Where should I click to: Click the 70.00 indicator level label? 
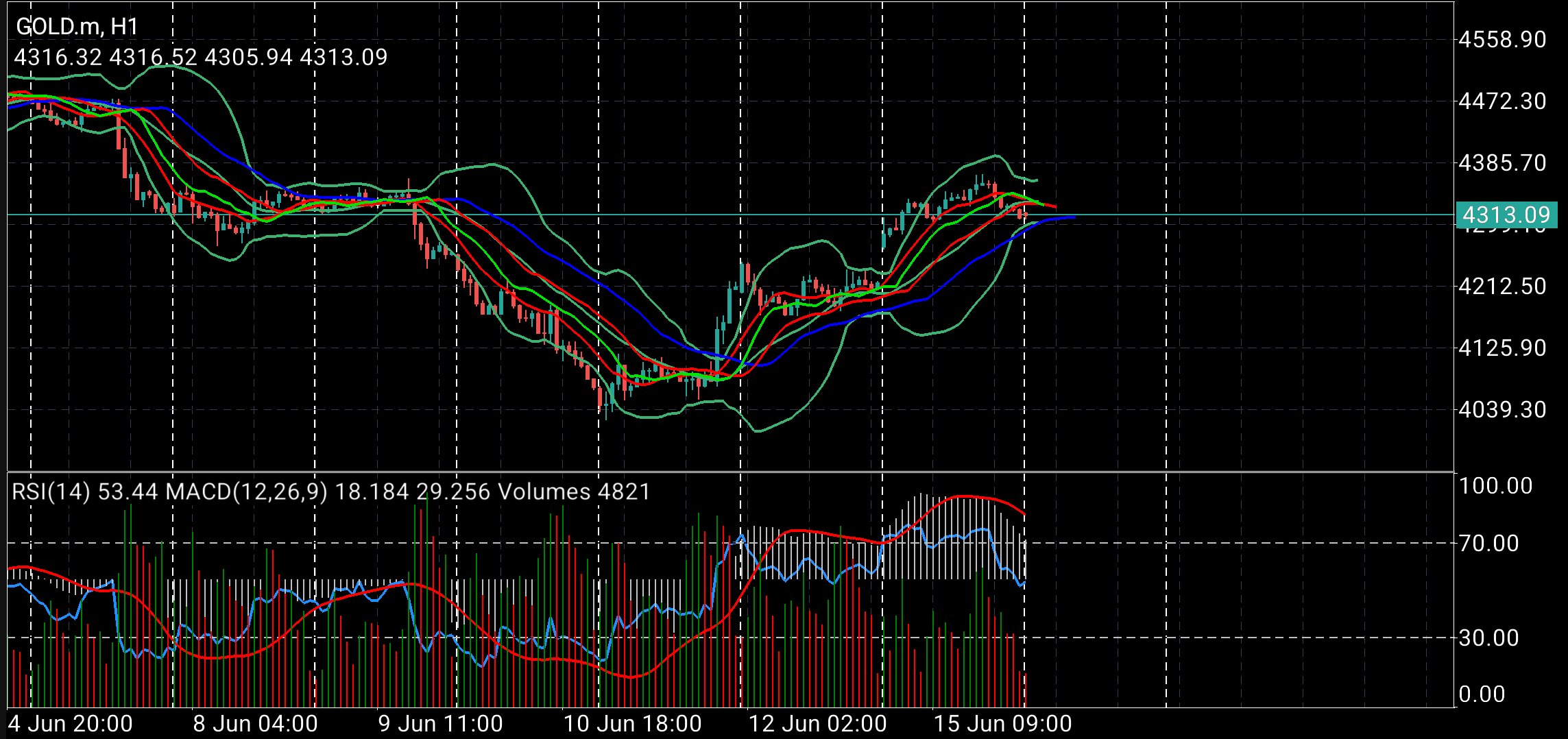1489,544
